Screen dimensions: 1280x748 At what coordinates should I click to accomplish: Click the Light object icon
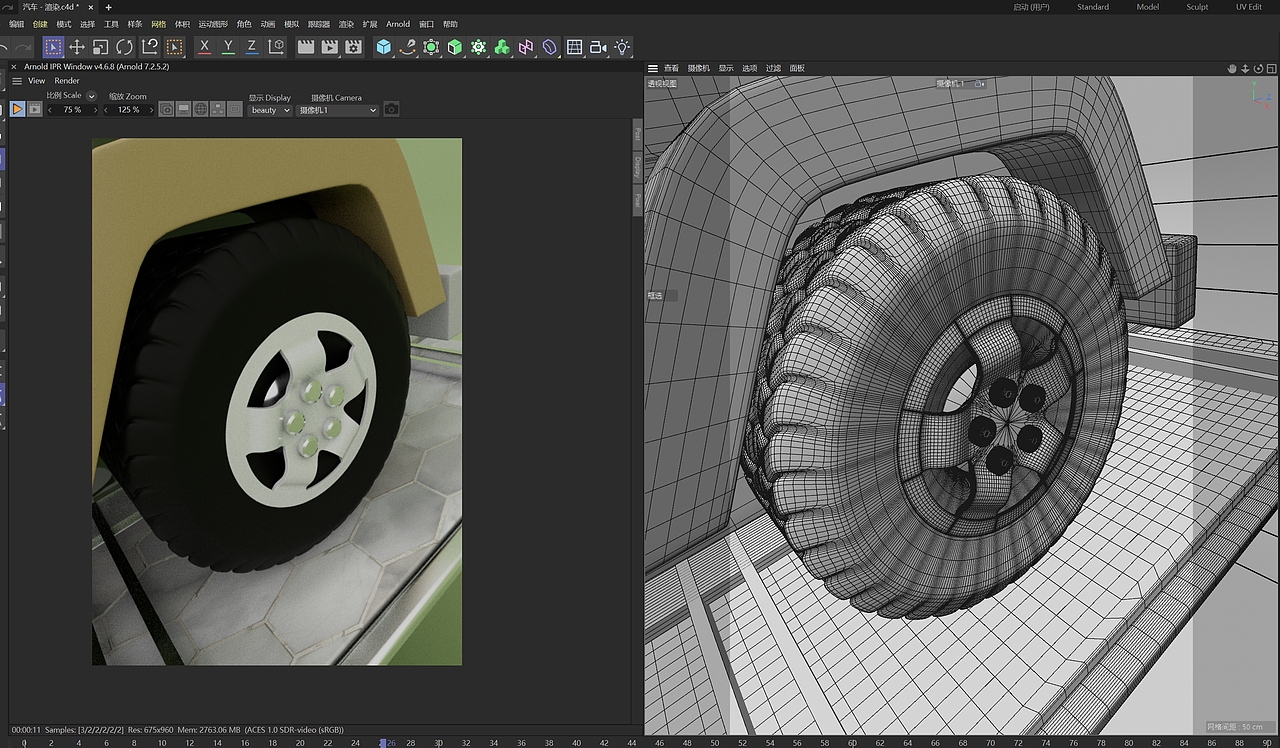pyautogui.click(x=622, y=47)
